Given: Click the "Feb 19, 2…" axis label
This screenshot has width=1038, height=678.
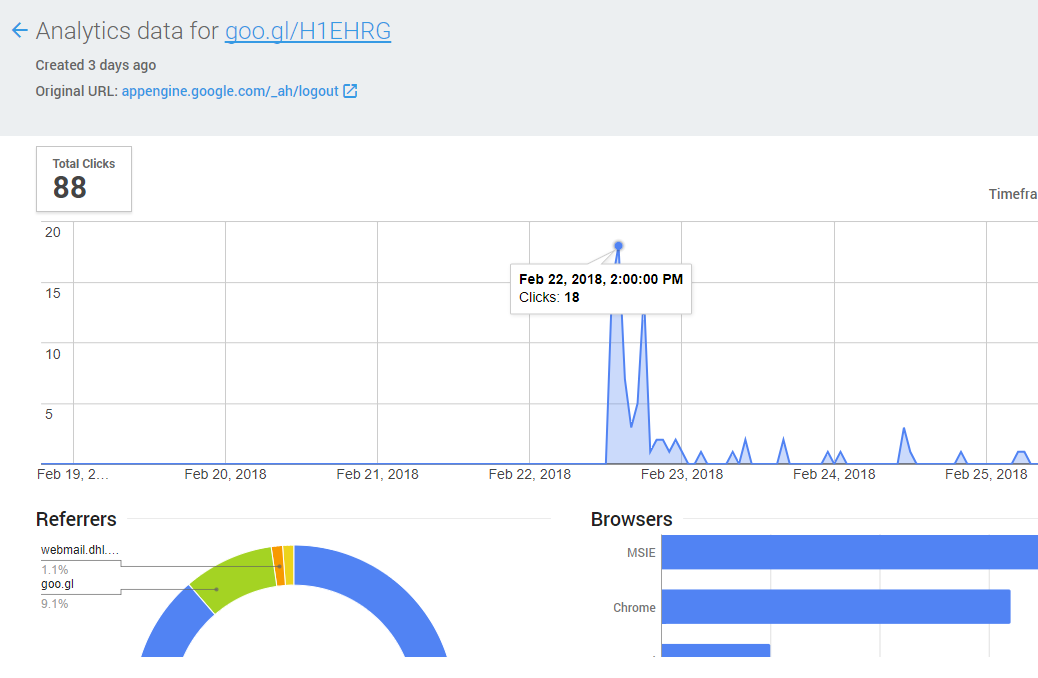Looking at the screenshot, I should [73, 474].
